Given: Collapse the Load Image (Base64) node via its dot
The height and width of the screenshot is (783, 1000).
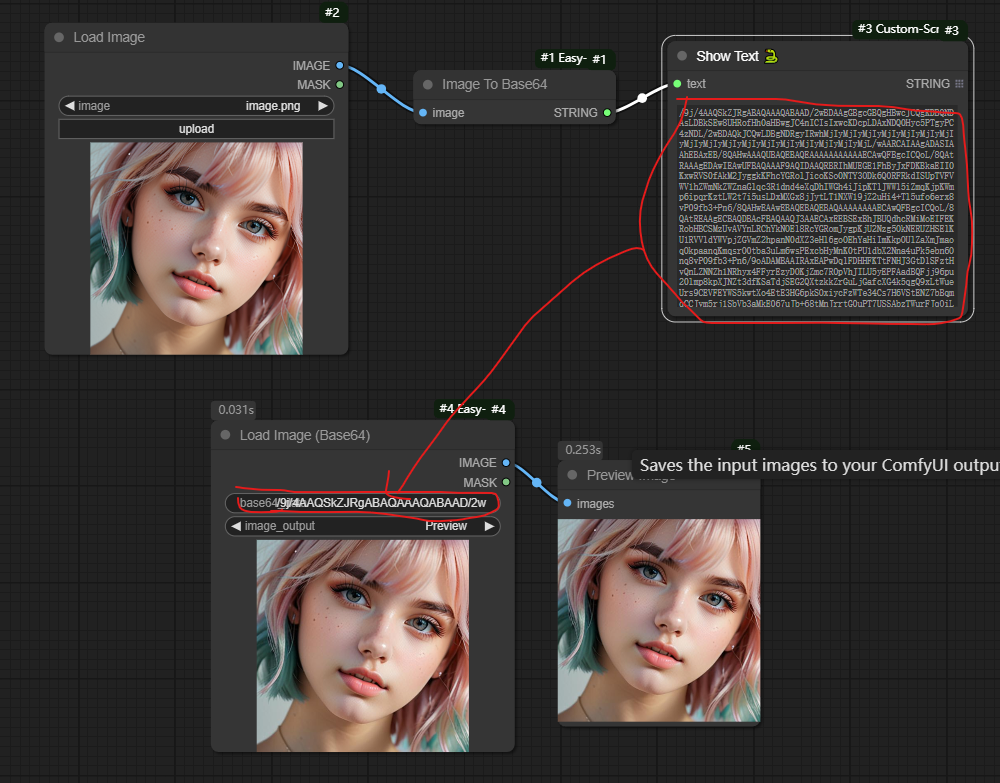Looking at the screenshot, I should tap(226, 436).
